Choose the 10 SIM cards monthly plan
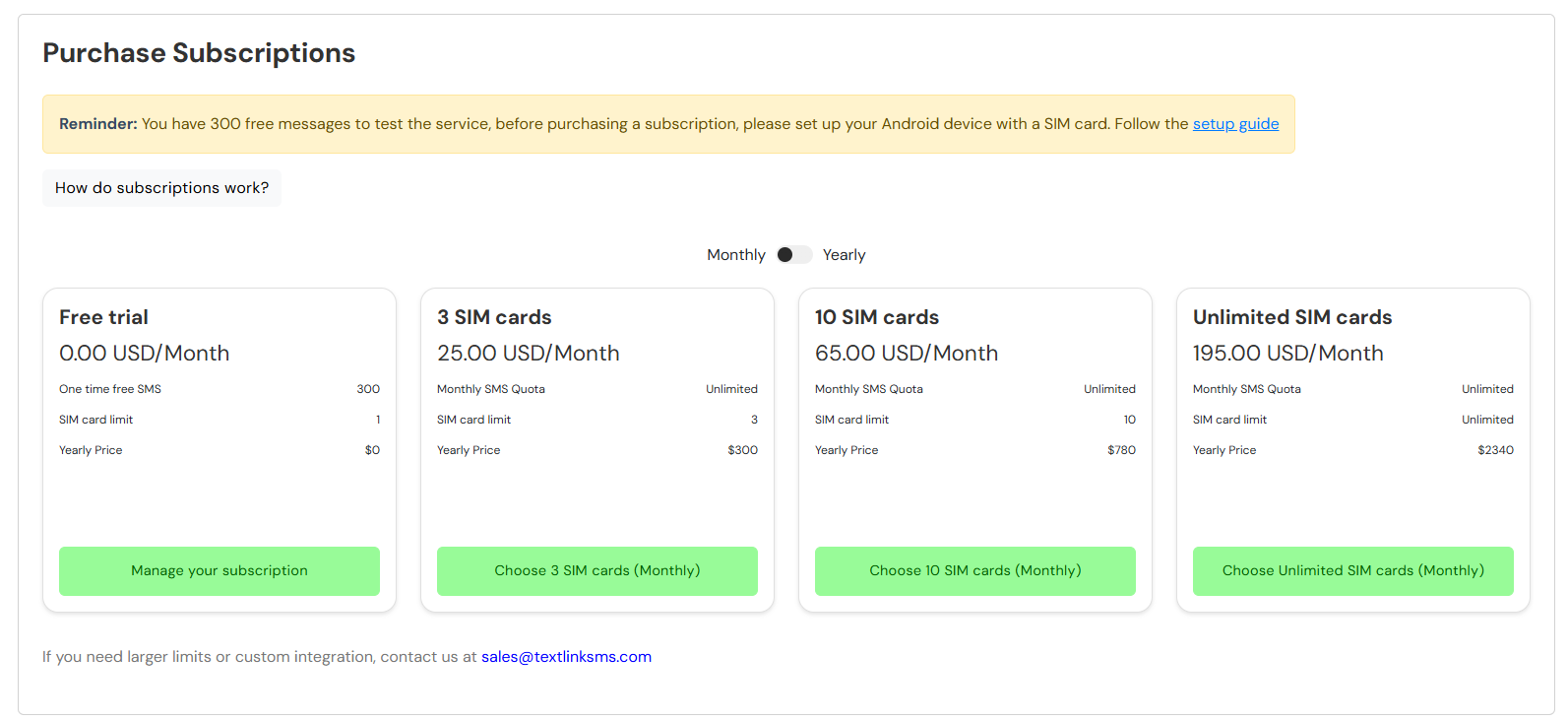The image size is (1568, 721). 974,571
